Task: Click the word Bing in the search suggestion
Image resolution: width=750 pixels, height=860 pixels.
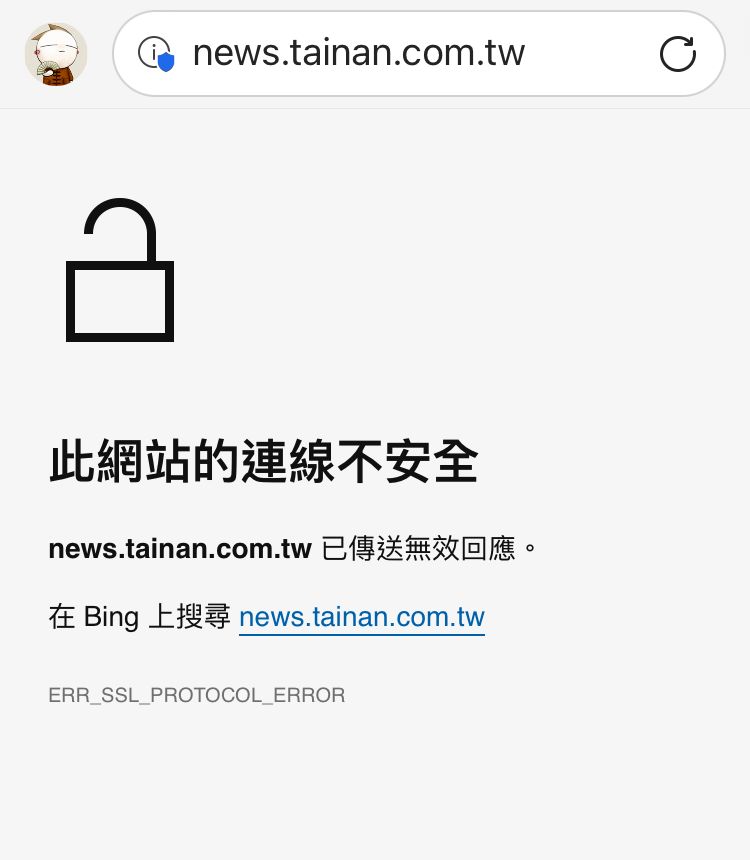Action: [x=111, y=618]
